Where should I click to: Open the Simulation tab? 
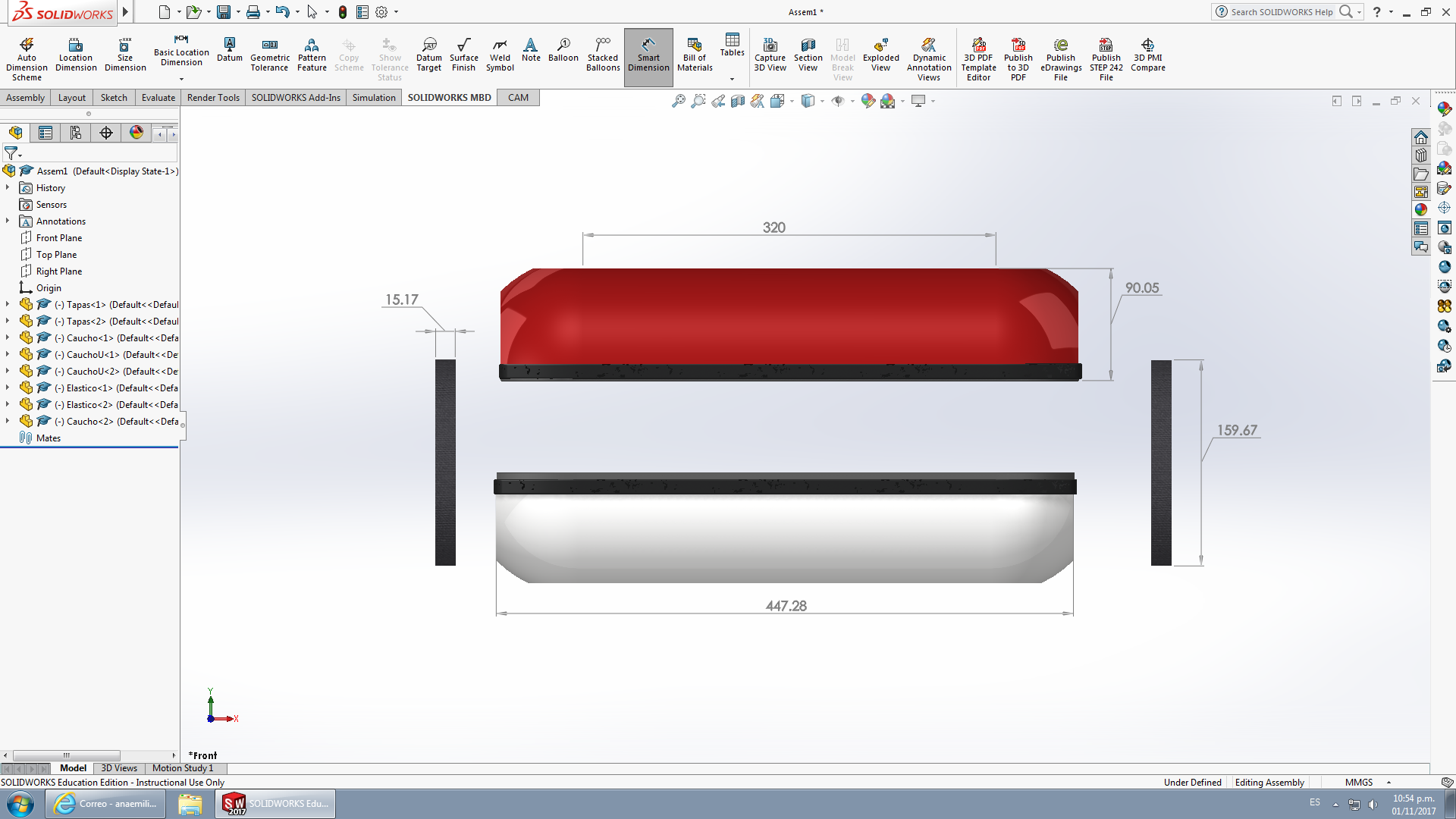point(374,98)
